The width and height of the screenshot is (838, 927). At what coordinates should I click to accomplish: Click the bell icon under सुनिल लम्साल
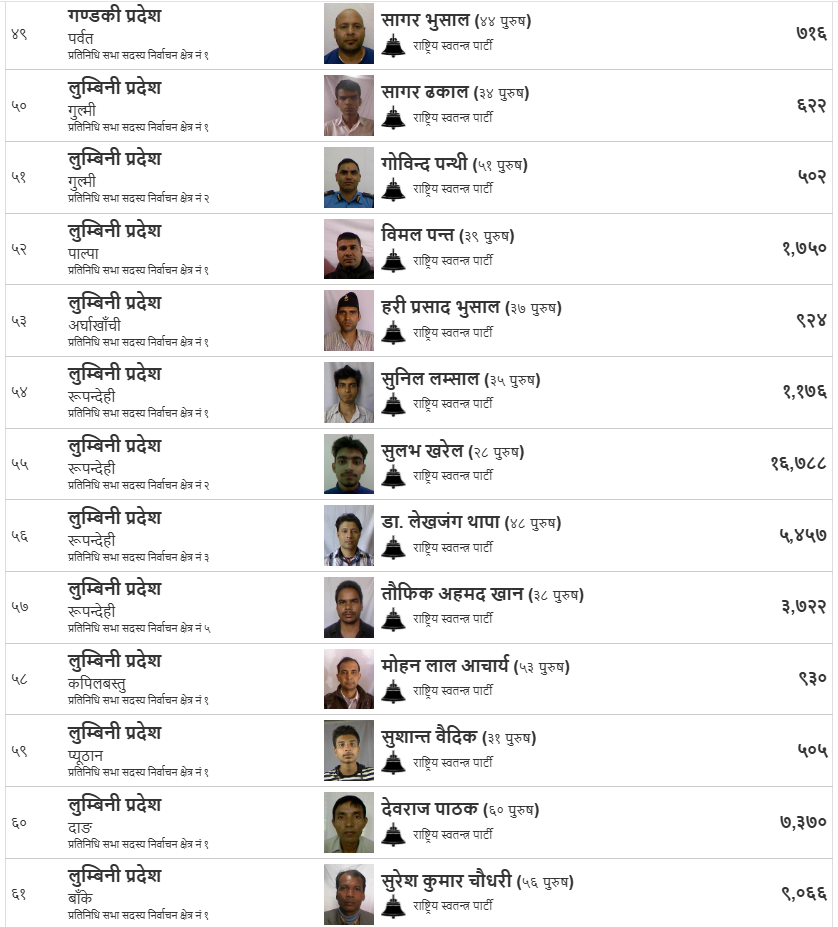(x=393, y=404)
